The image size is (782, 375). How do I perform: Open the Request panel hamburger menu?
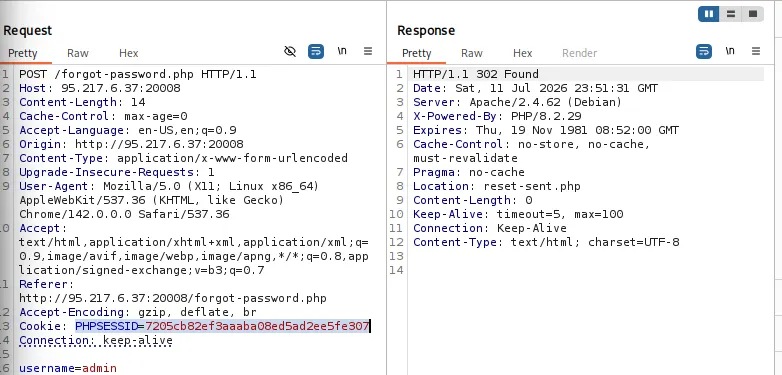pyautogui.click(x=368, y=51)
